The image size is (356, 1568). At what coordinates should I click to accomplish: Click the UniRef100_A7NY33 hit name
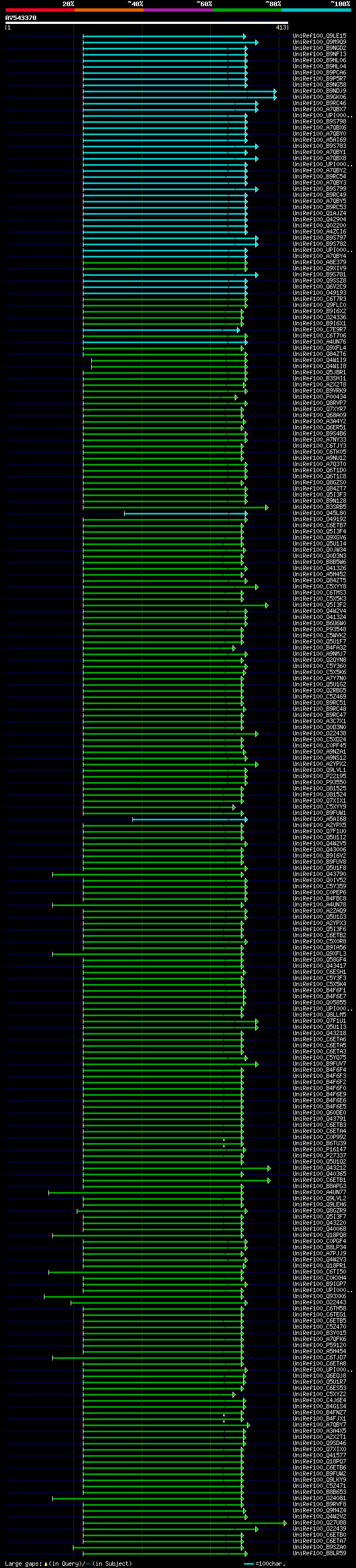click(x=319, y=439)
